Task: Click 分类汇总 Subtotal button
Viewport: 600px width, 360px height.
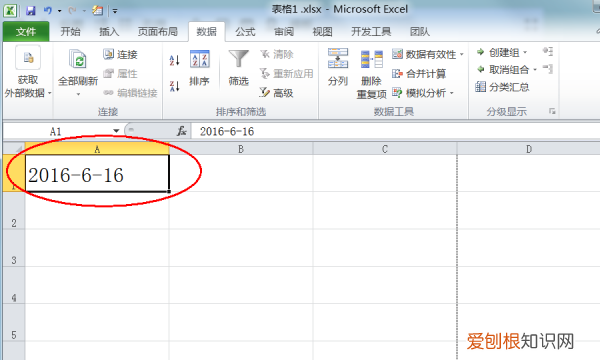Action: 502,87
